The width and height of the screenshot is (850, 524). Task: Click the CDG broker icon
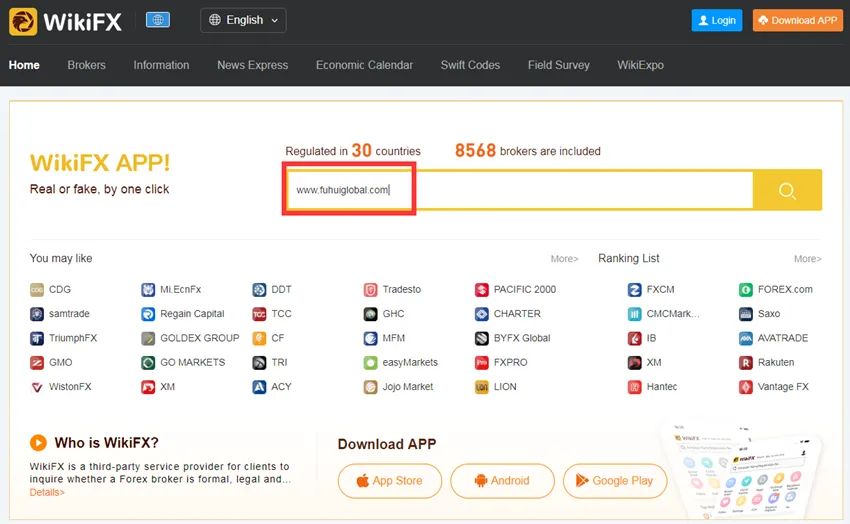click(37, 289)
